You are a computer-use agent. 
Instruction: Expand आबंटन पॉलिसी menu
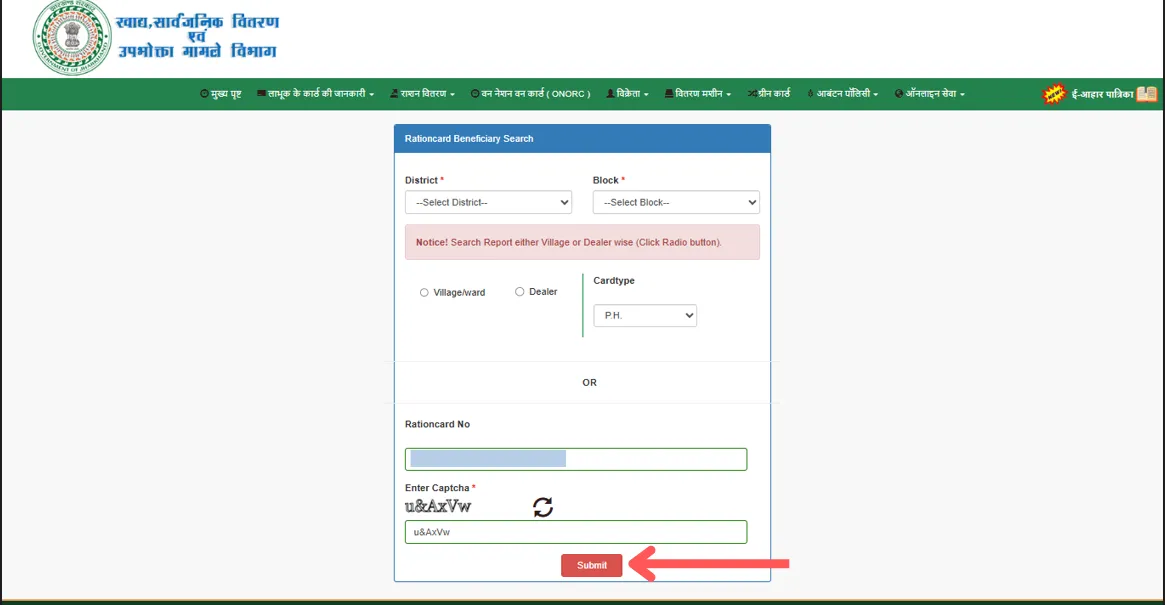(x=843, y=94)
